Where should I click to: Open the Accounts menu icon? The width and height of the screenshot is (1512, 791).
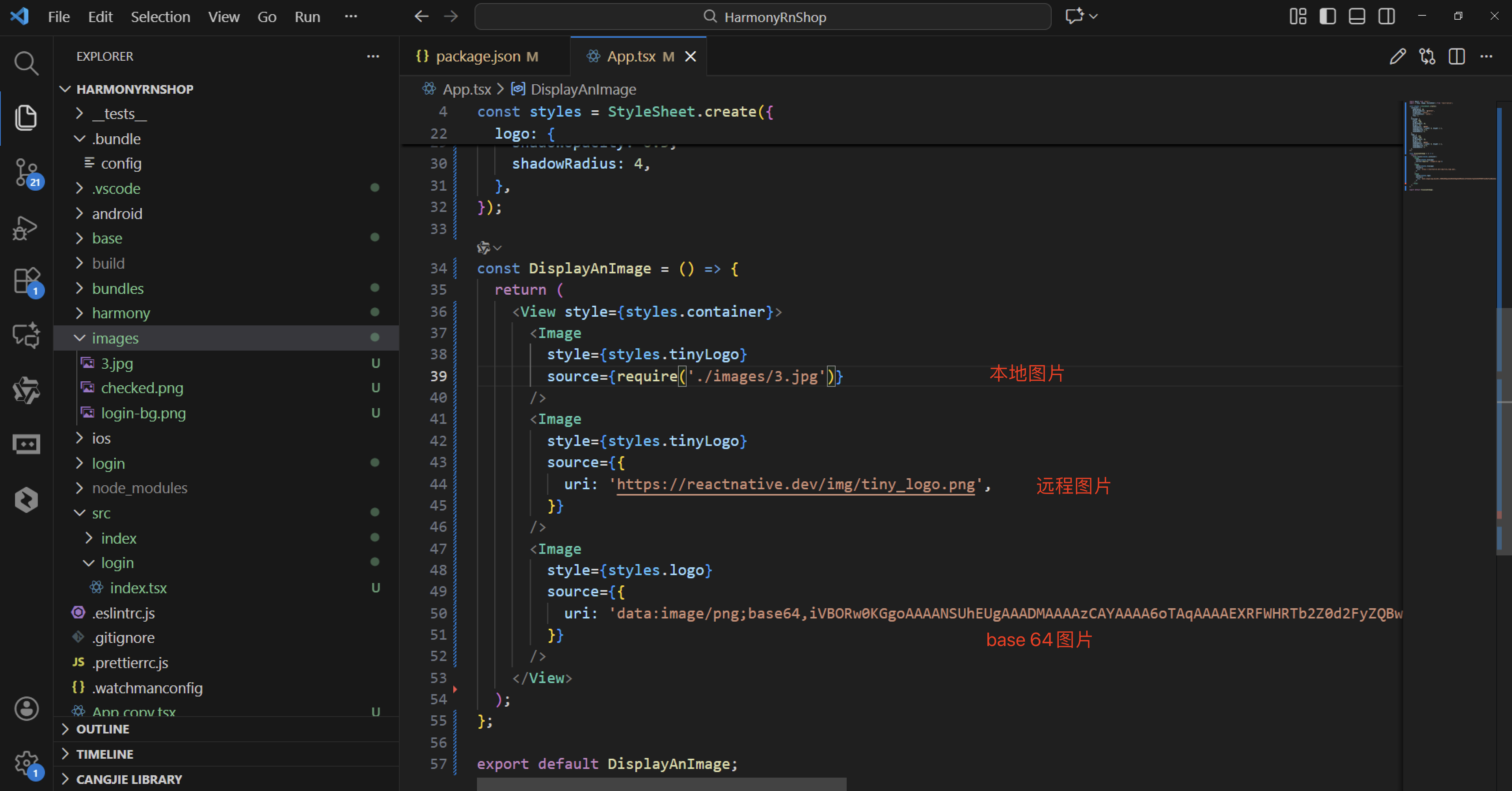click(x=26, y=709)
